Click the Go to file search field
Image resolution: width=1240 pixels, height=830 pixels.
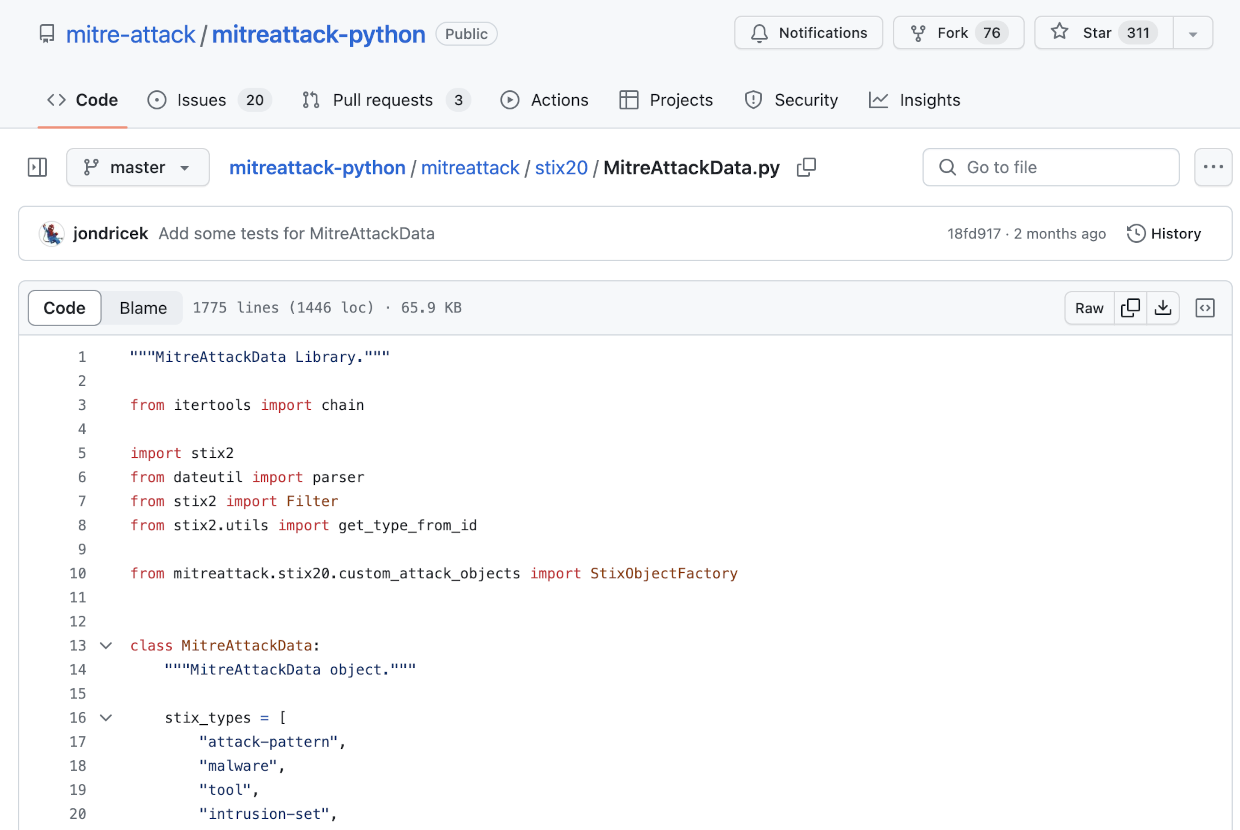(1050, 167)
